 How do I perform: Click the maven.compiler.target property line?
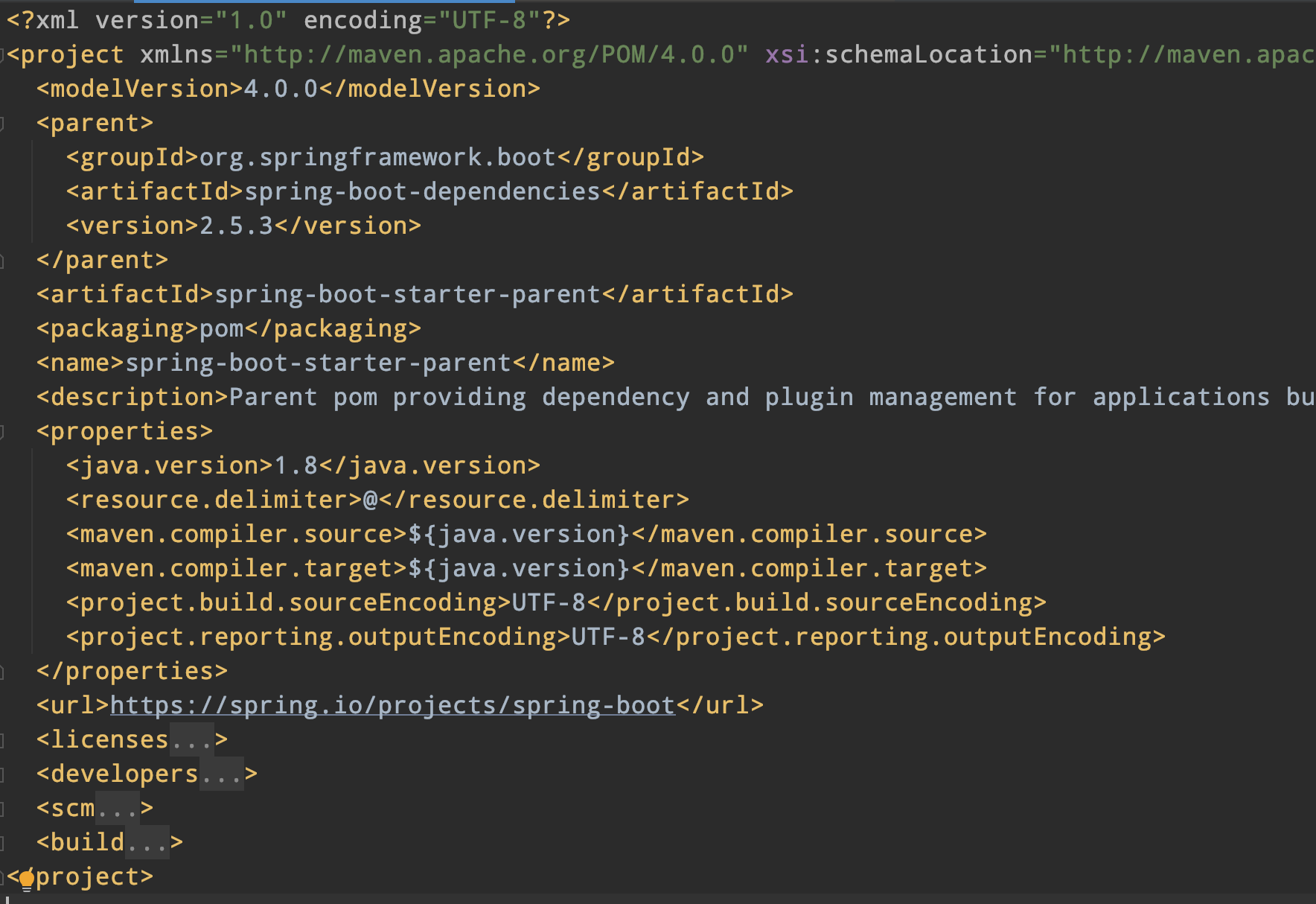coord(526,568)
